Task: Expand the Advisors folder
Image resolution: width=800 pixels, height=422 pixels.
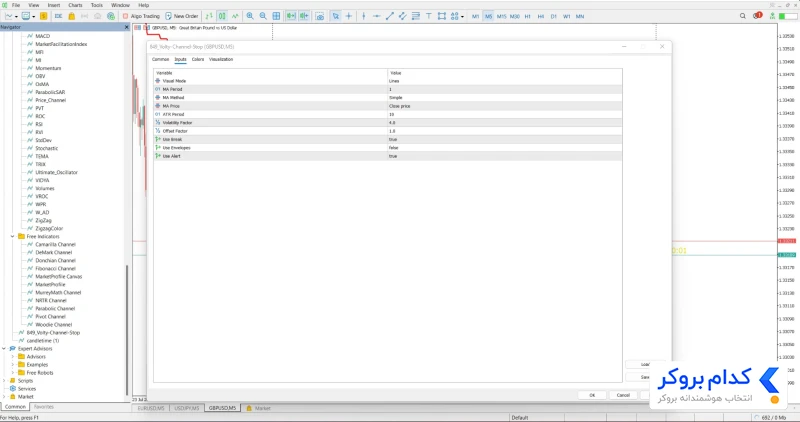Action: click(x=13, y=357)
